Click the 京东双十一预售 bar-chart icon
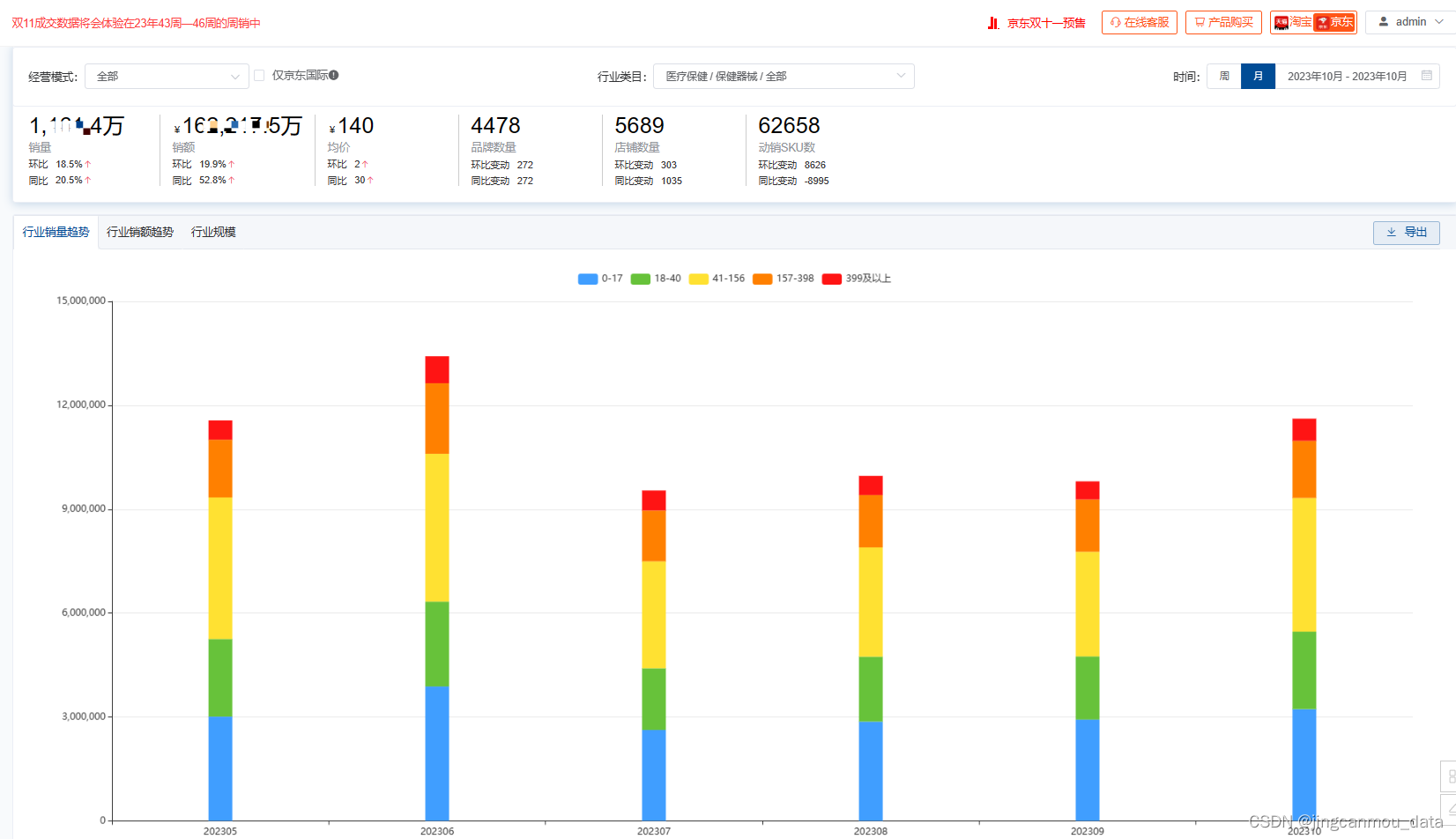Viewport: 1456px width, 839px height. (x=993, y=23)
